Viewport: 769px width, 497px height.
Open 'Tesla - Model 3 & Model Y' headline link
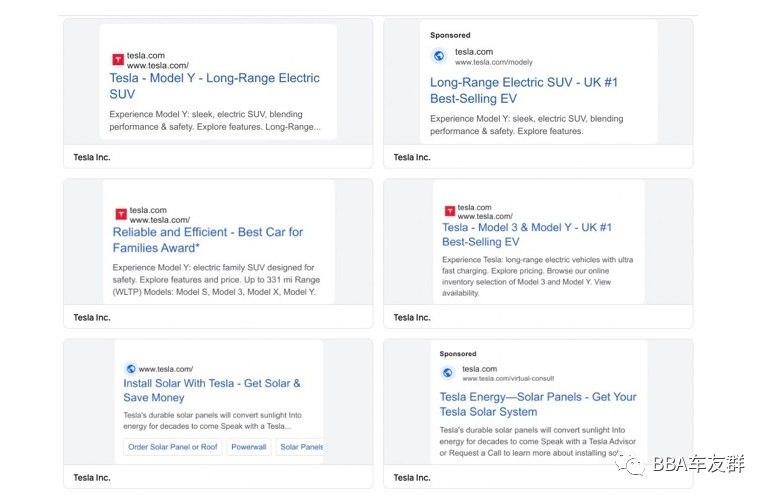click(526, 234)
